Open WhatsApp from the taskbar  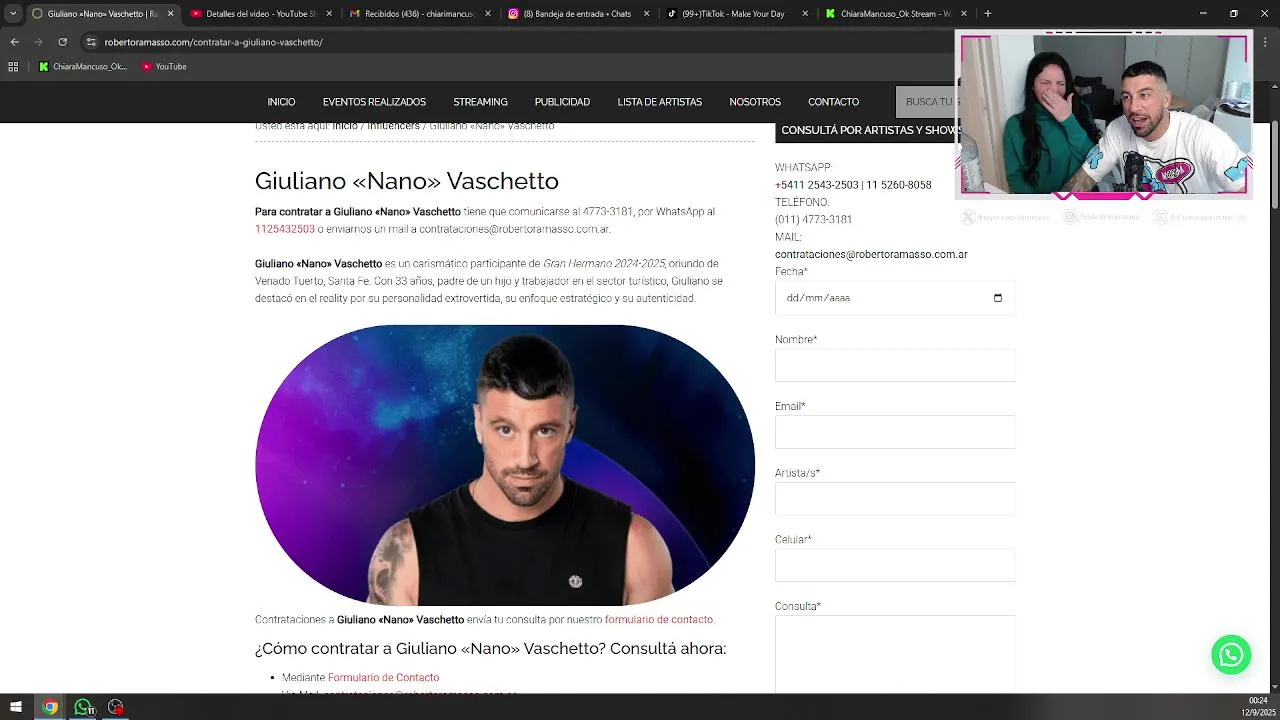(x=83, y=707)
